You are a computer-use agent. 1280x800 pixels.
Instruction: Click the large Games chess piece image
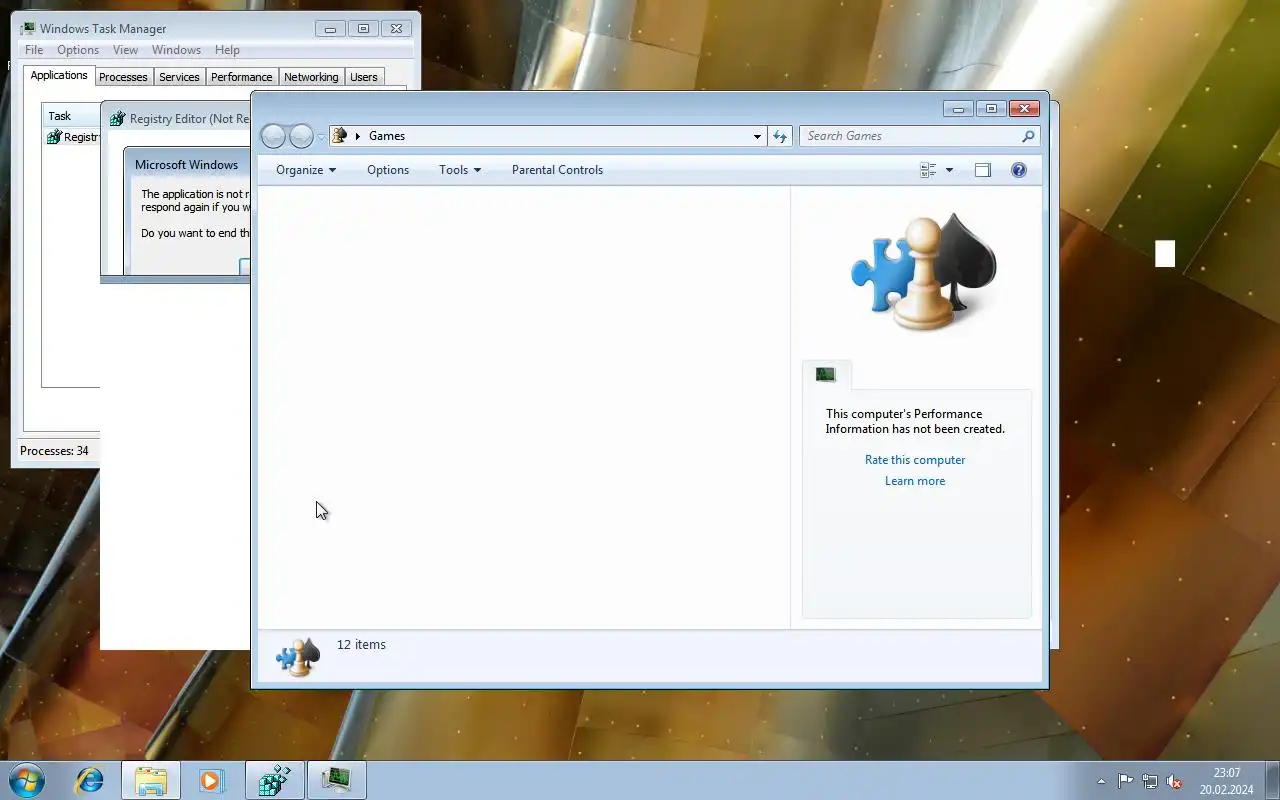pyautogui.click(x=923, y=272)
